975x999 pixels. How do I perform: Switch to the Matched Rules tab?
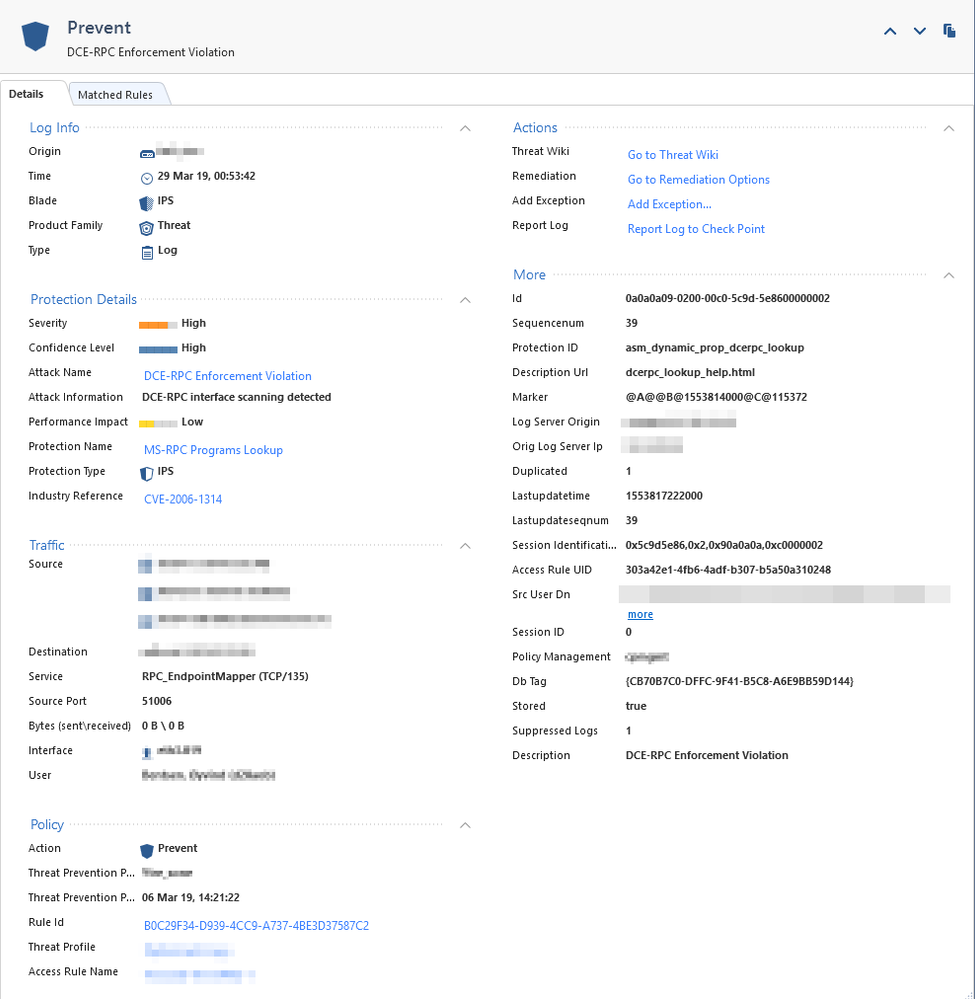[115, 95]
